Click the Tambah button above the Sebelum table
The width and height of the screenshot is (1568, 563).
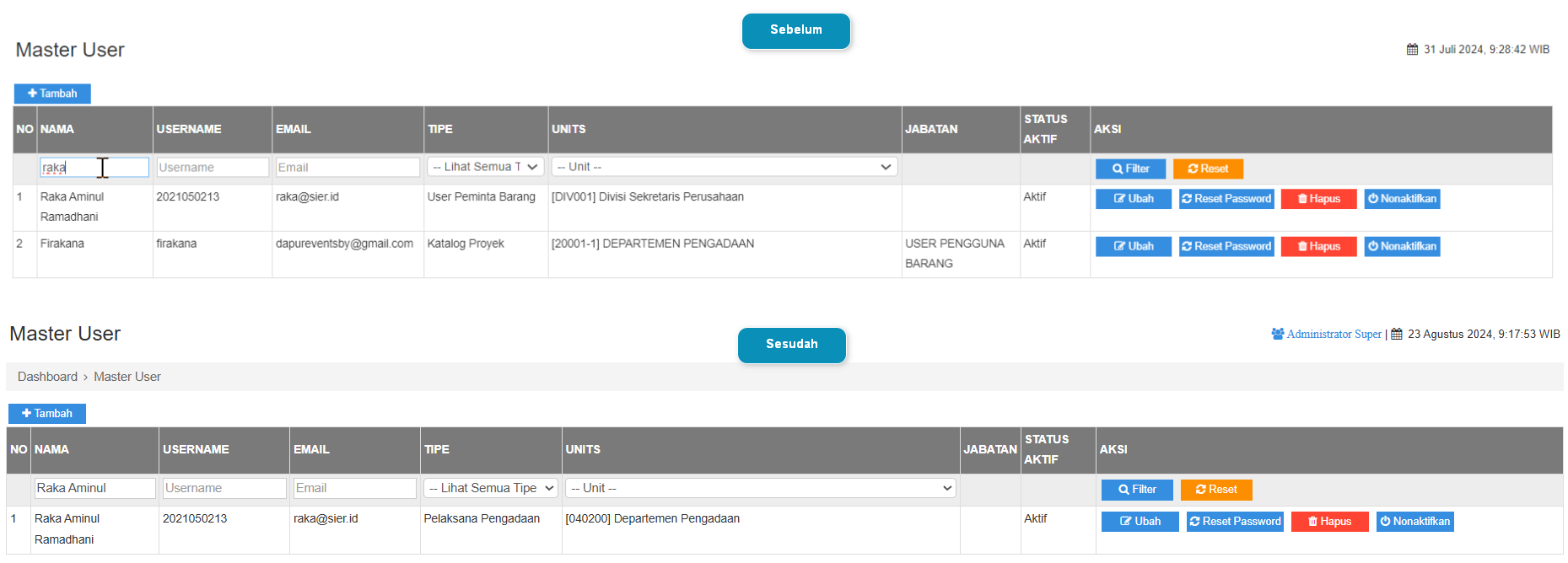point(52,94)
